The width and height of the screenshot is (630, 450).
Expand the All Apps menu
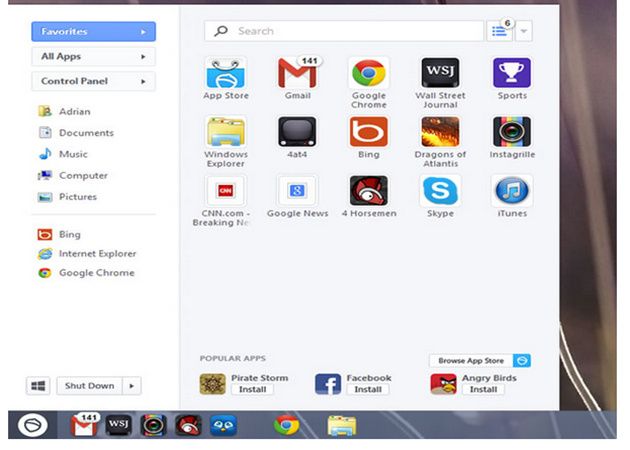click(93, 57)
